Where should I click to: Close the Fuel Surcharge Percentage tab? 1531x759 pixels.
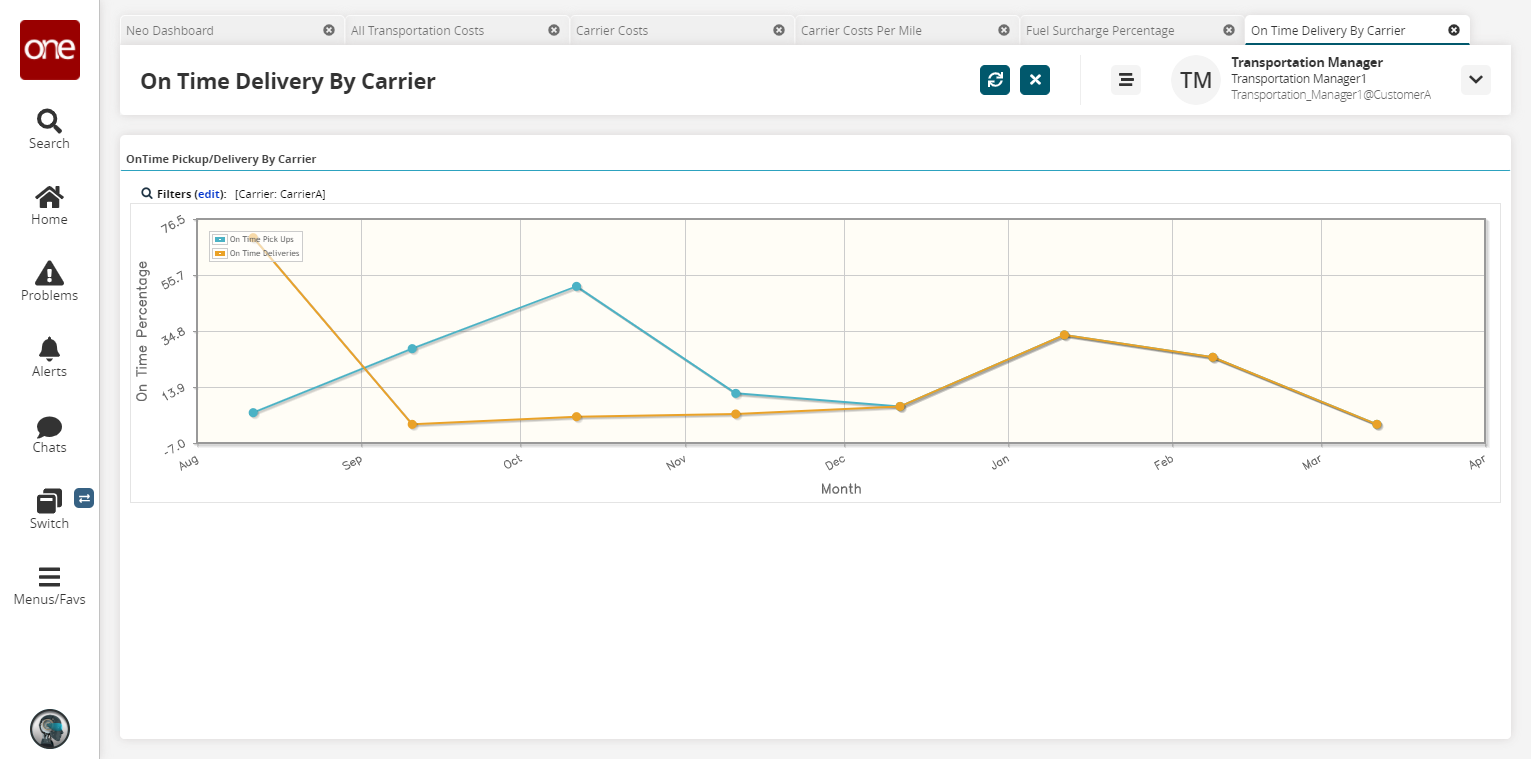point(1229,31)
